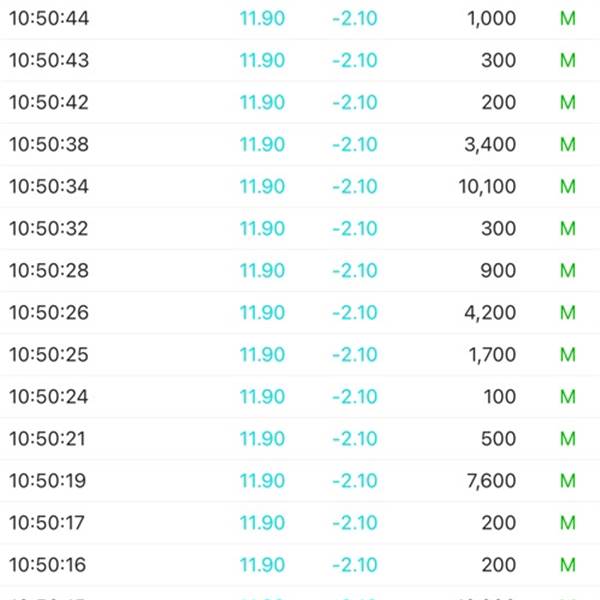
Task: Click the M marker for 10:50:16
Action: click(x=568, y=565)
